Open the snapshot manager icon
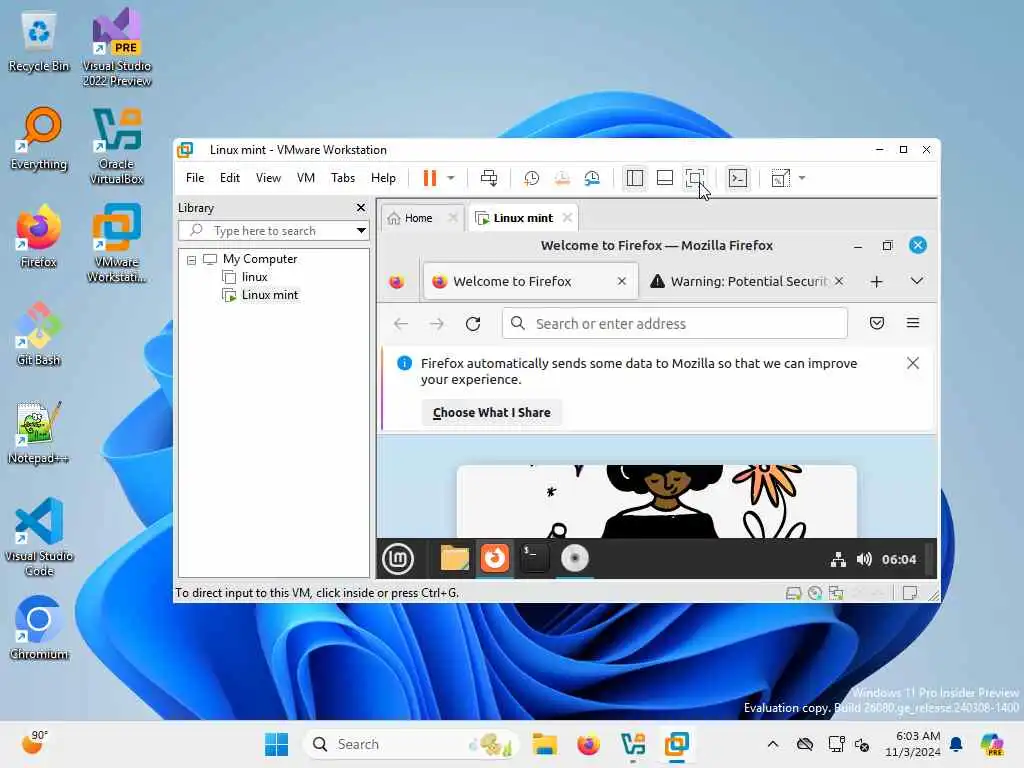This screenshot has width=1024, height=768. (592, 178)
